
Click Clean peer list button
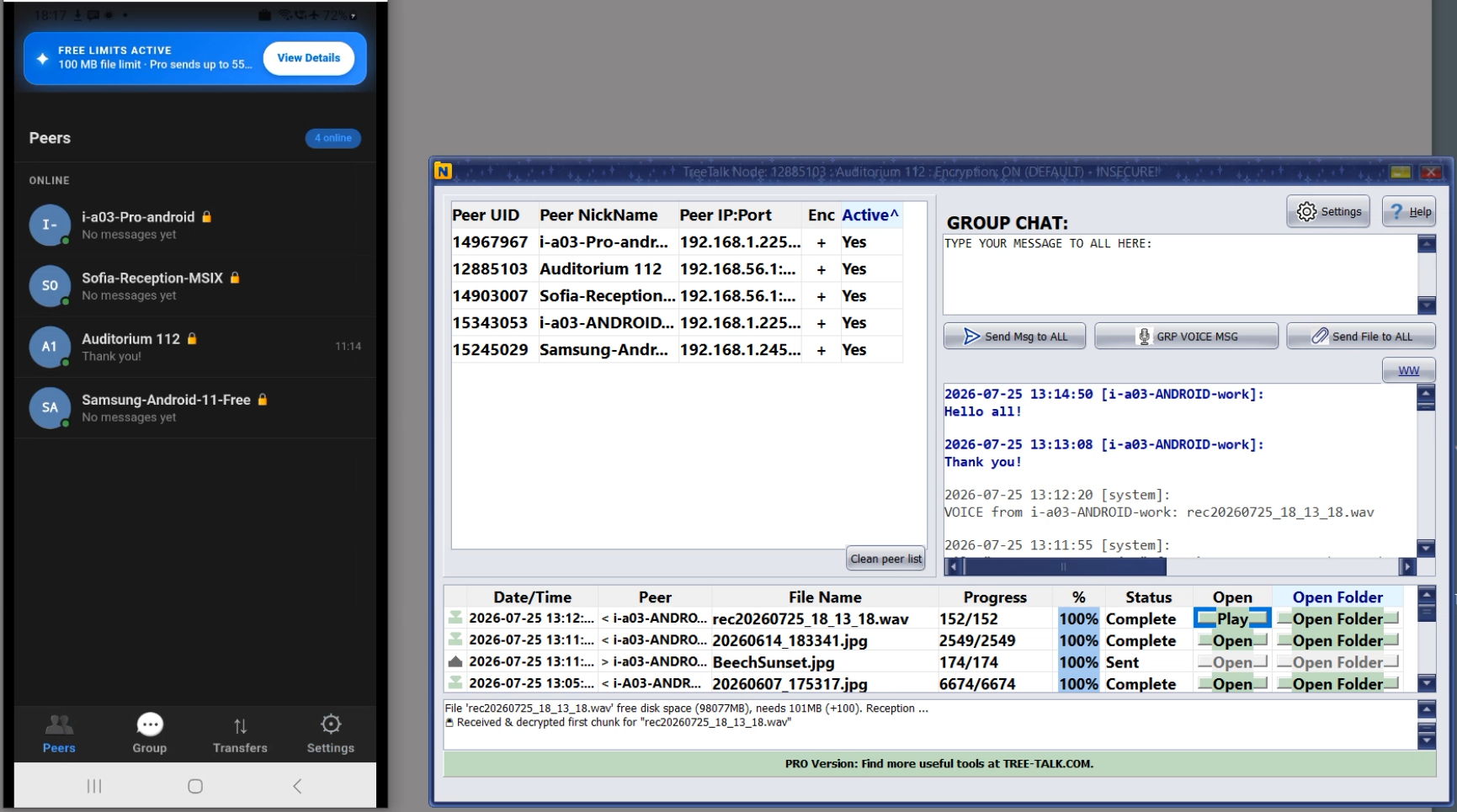tap(885, 559)
